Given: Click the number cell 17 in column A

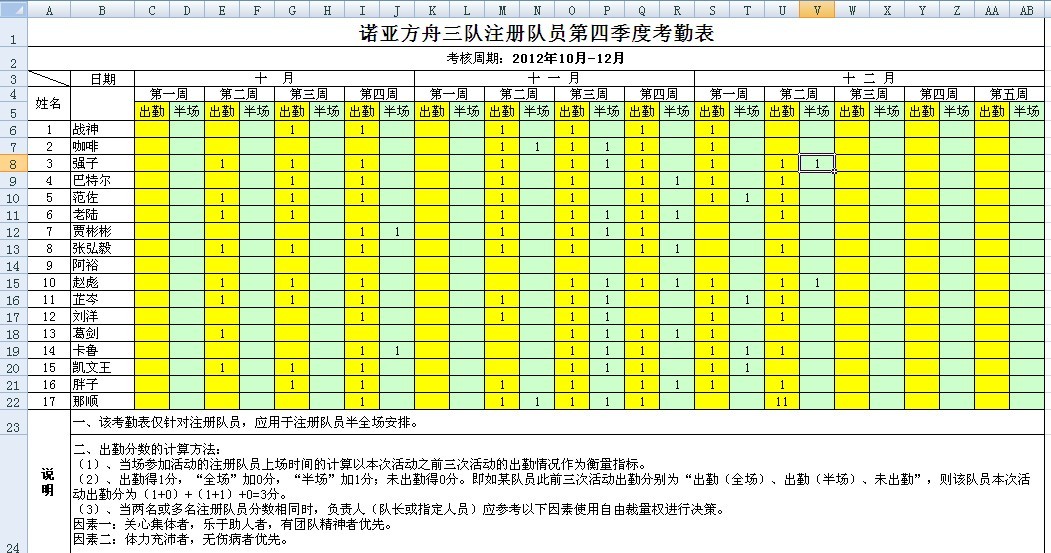Looking at the screenshot, I should click(49, 402).
